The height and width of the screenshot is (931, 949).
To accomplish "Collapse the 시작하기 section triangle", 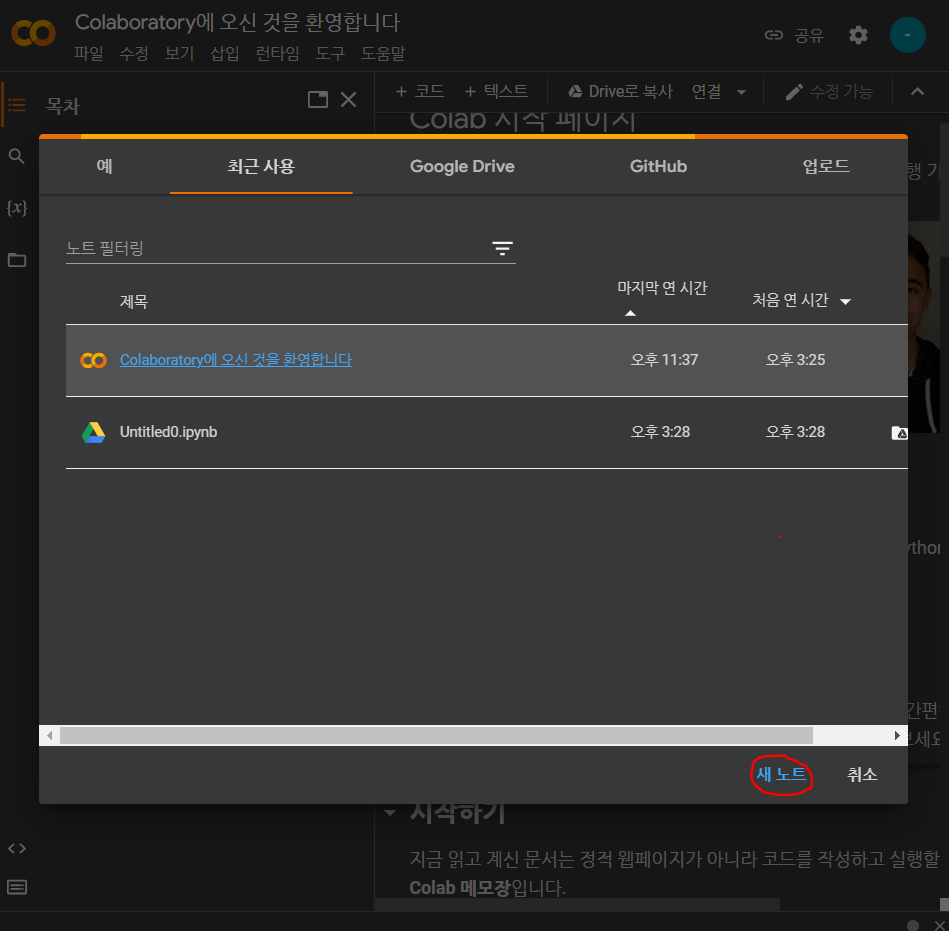I will click(390, 812).
